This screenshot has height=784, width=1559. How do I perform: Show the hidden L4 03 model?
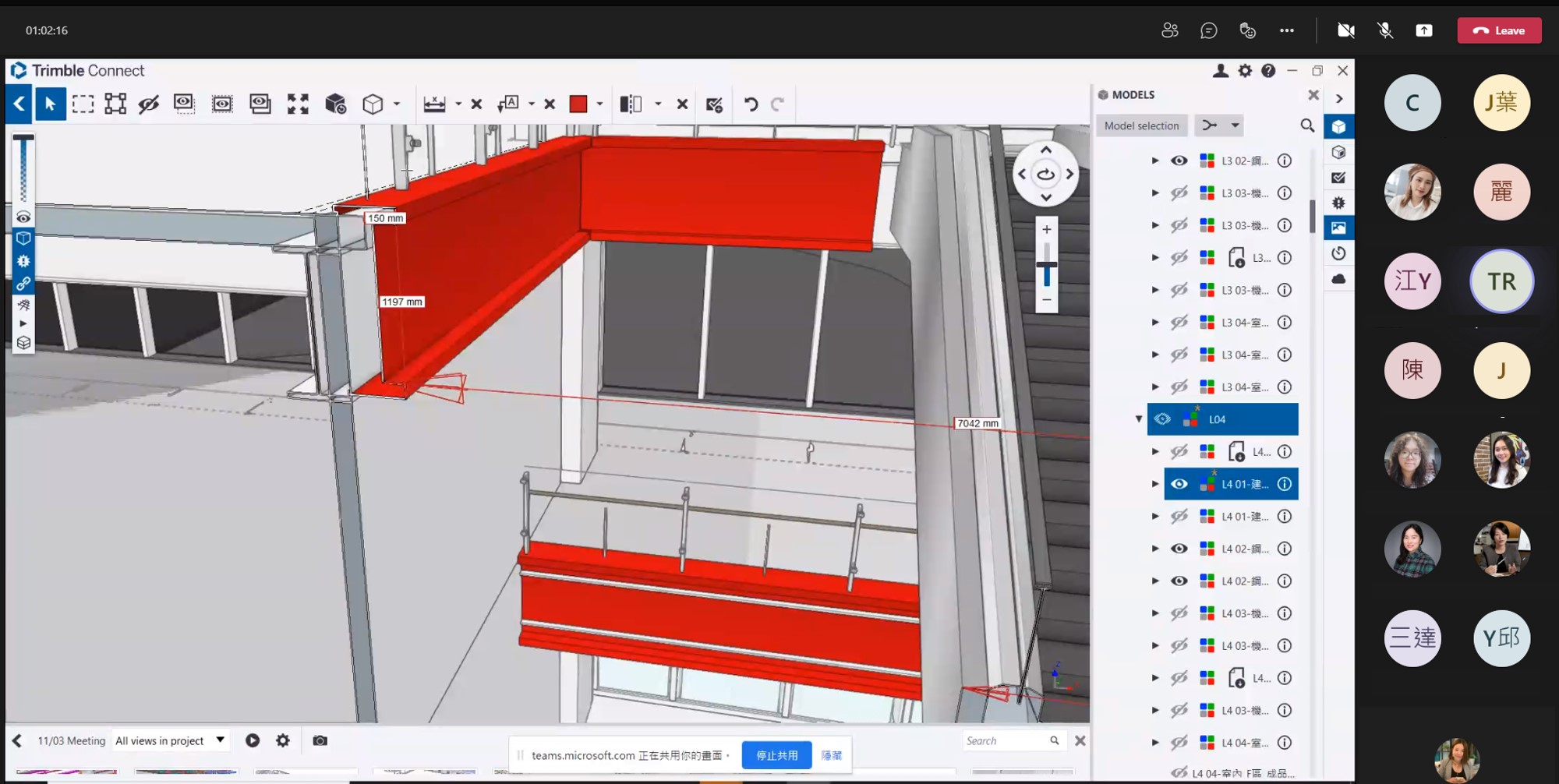(1179, 613)
